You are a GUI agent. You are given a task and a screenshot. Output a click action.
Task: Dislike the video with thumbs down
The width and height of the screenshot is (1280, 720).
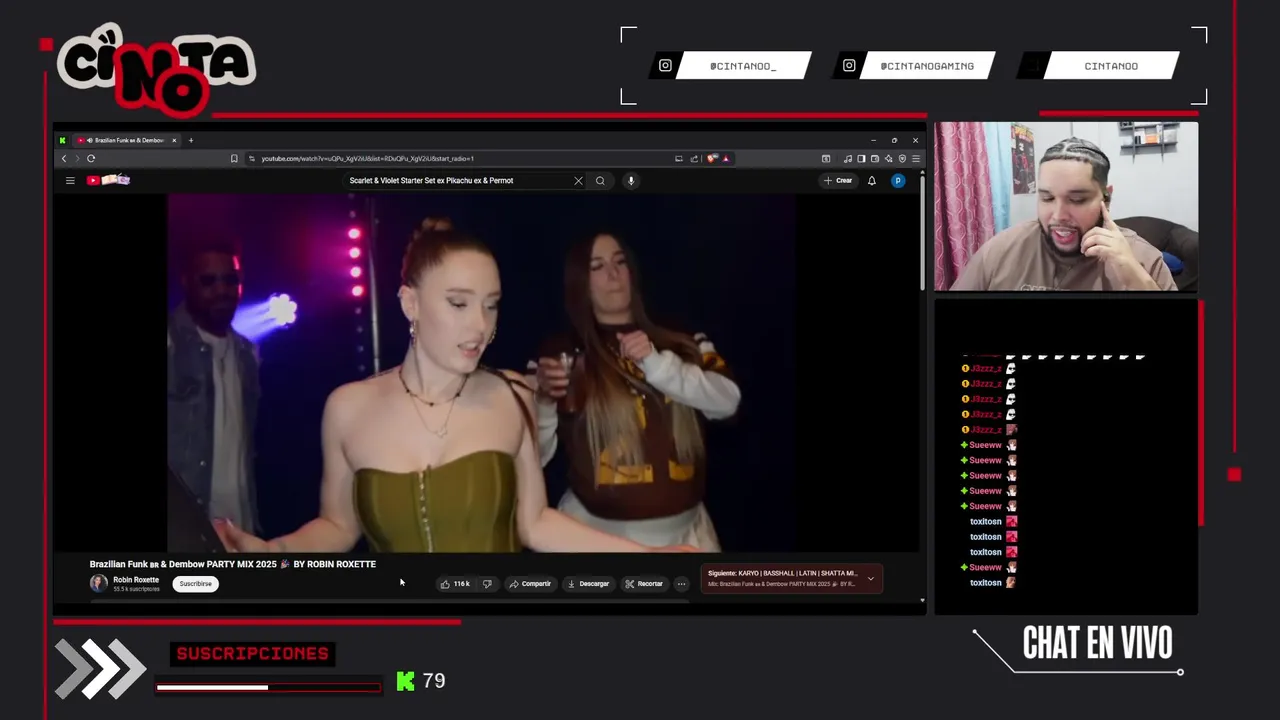(x=487, y=584)
